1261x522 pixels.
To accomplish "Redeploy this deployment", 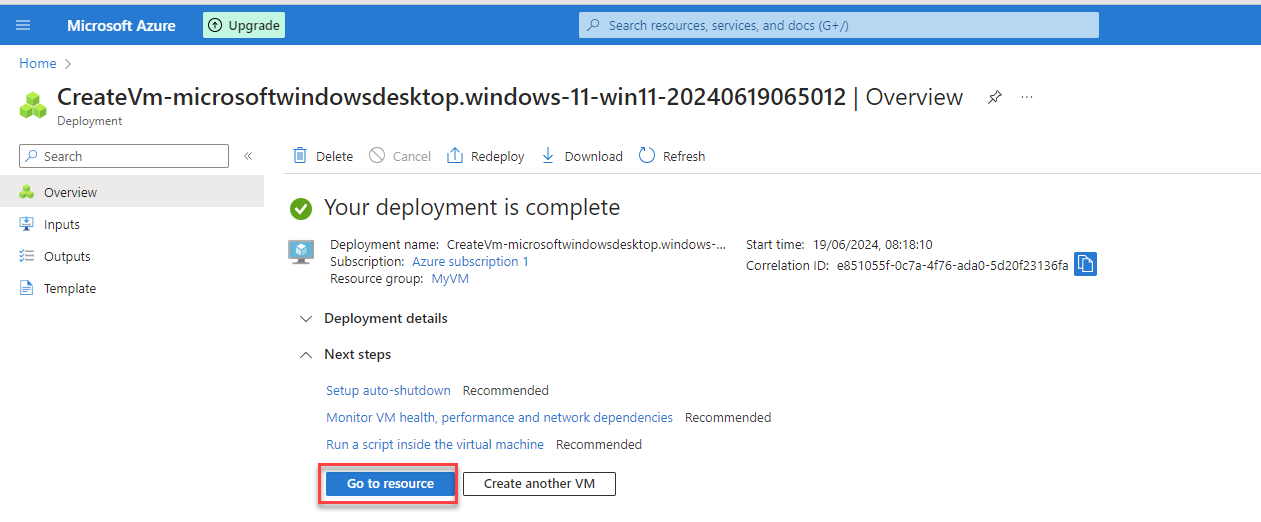I will tap(485, 156).
